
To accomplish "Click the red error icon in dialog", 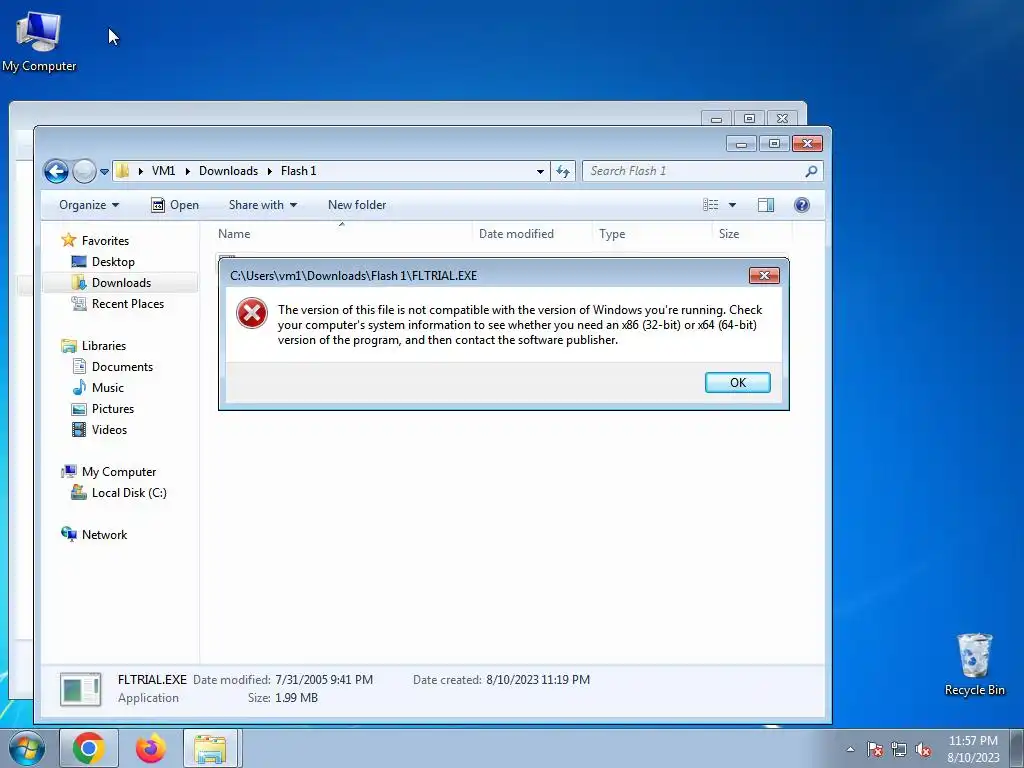I will coord(251,313).
